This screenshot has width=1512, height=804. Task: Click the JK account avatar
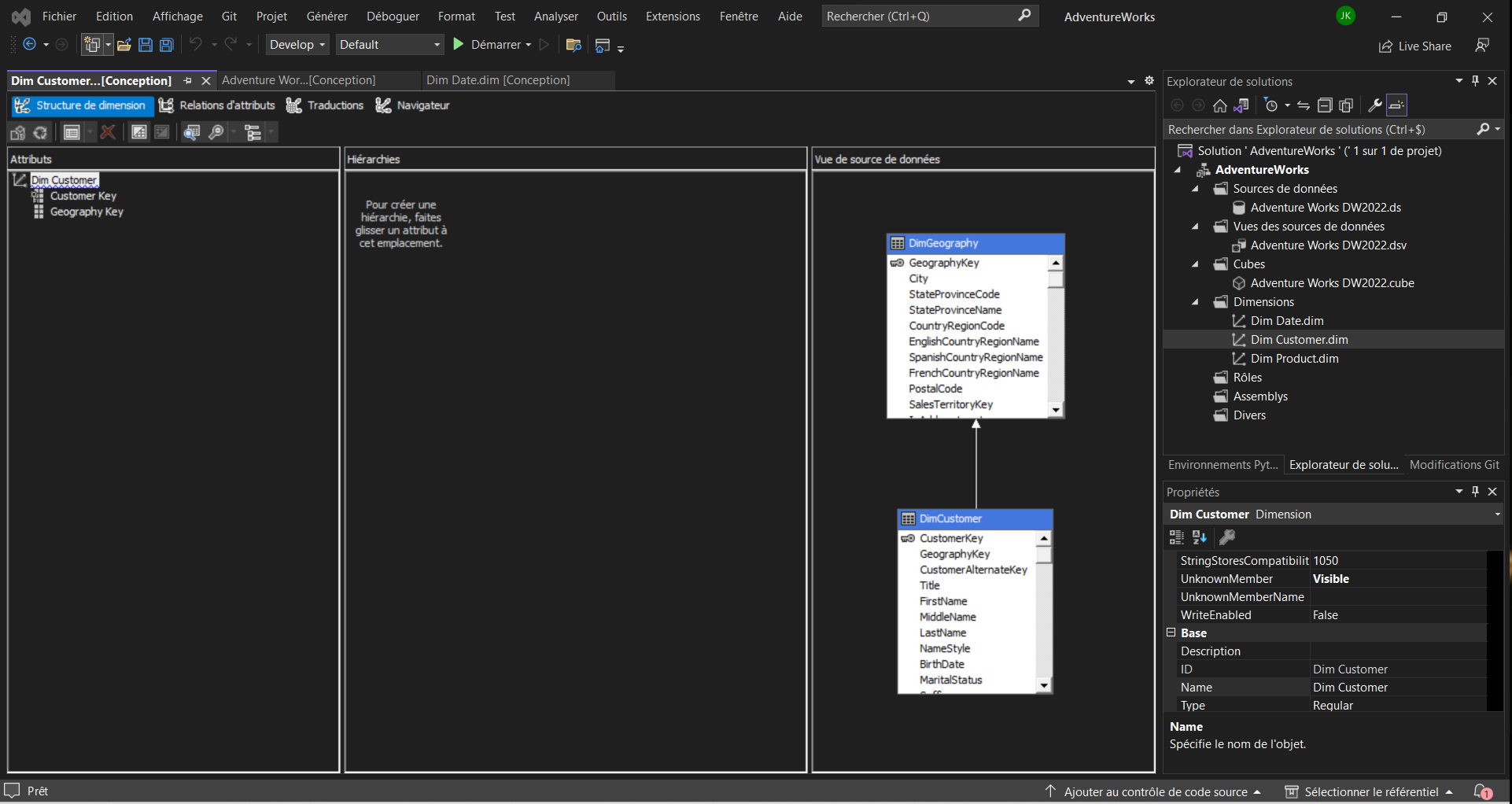pyautogui.click(x=1346, y=16)
